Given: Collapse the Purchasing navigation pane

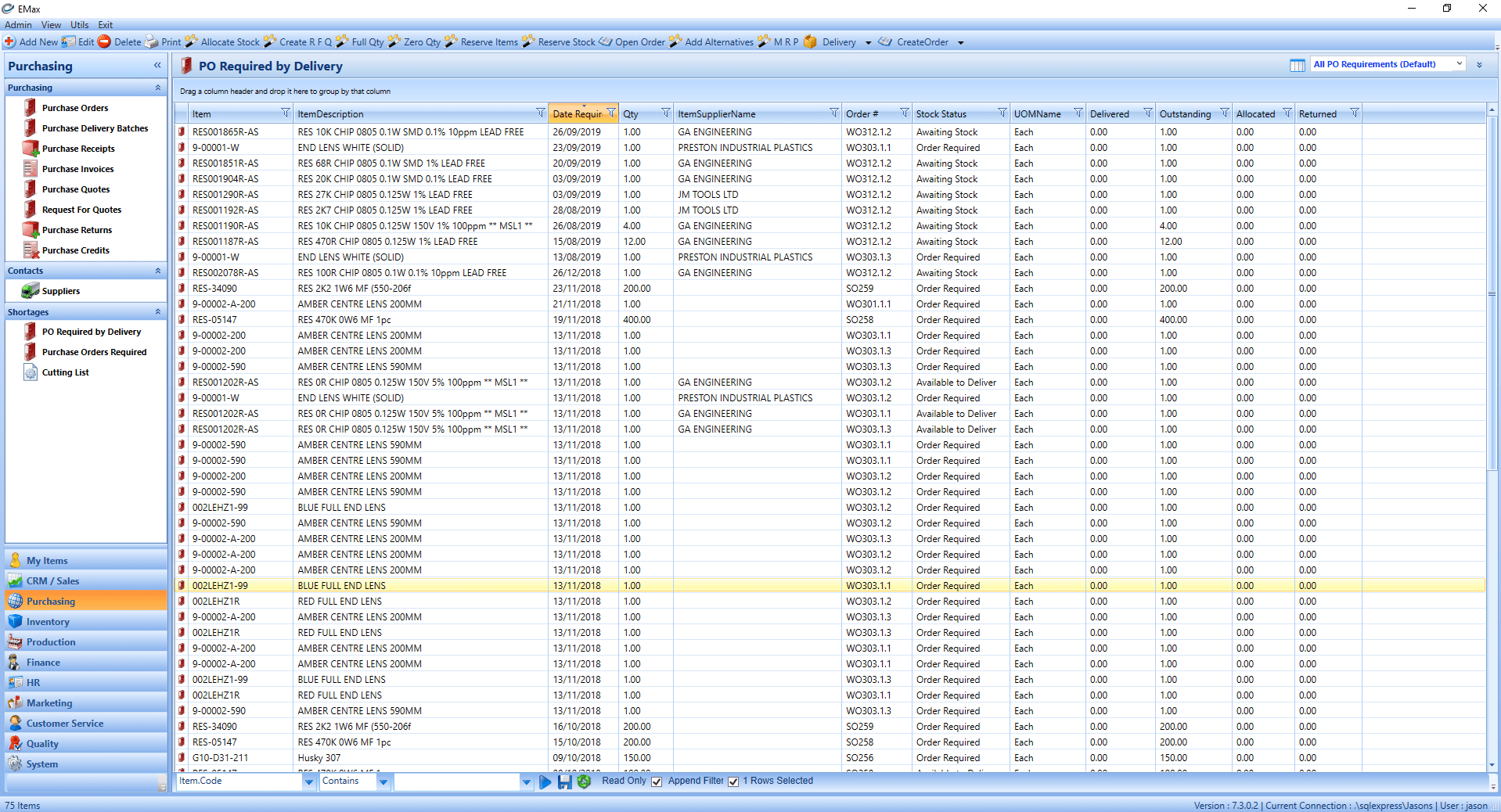Looking at the screenshot, I should pos(157,66).
